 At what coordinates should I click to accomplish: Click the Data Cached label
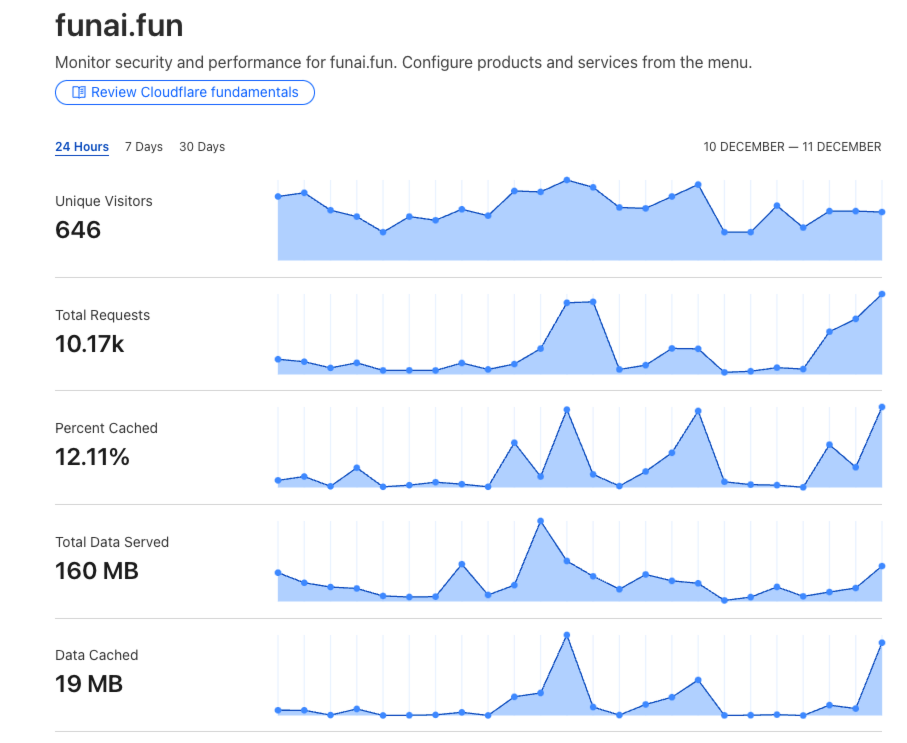click(x=97, y=655)
